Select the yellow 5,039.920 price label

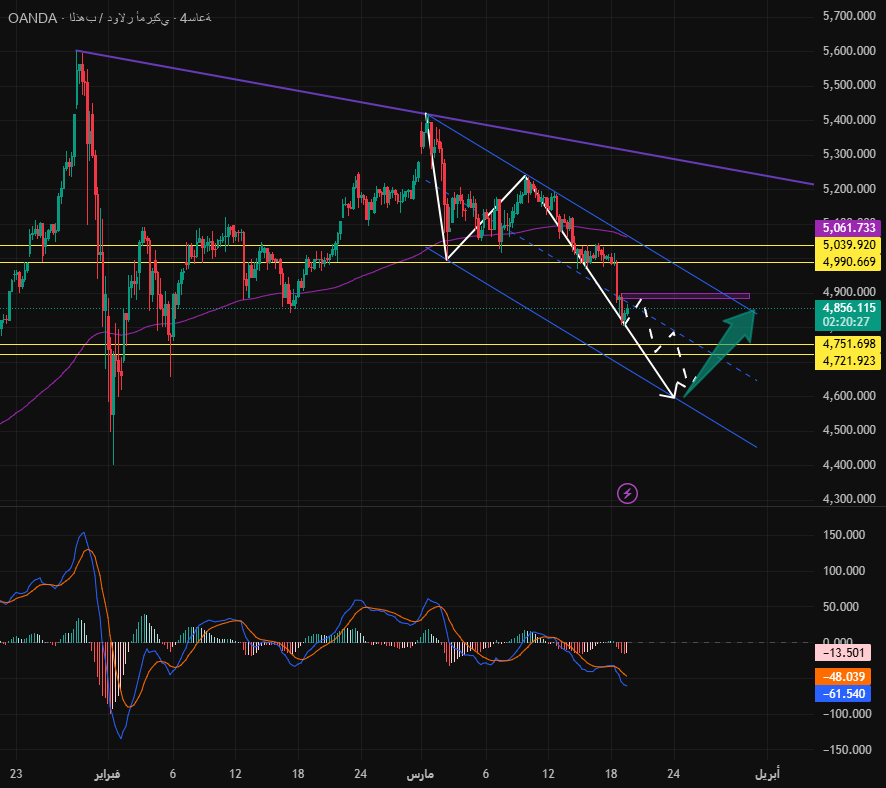pos(848,245)
